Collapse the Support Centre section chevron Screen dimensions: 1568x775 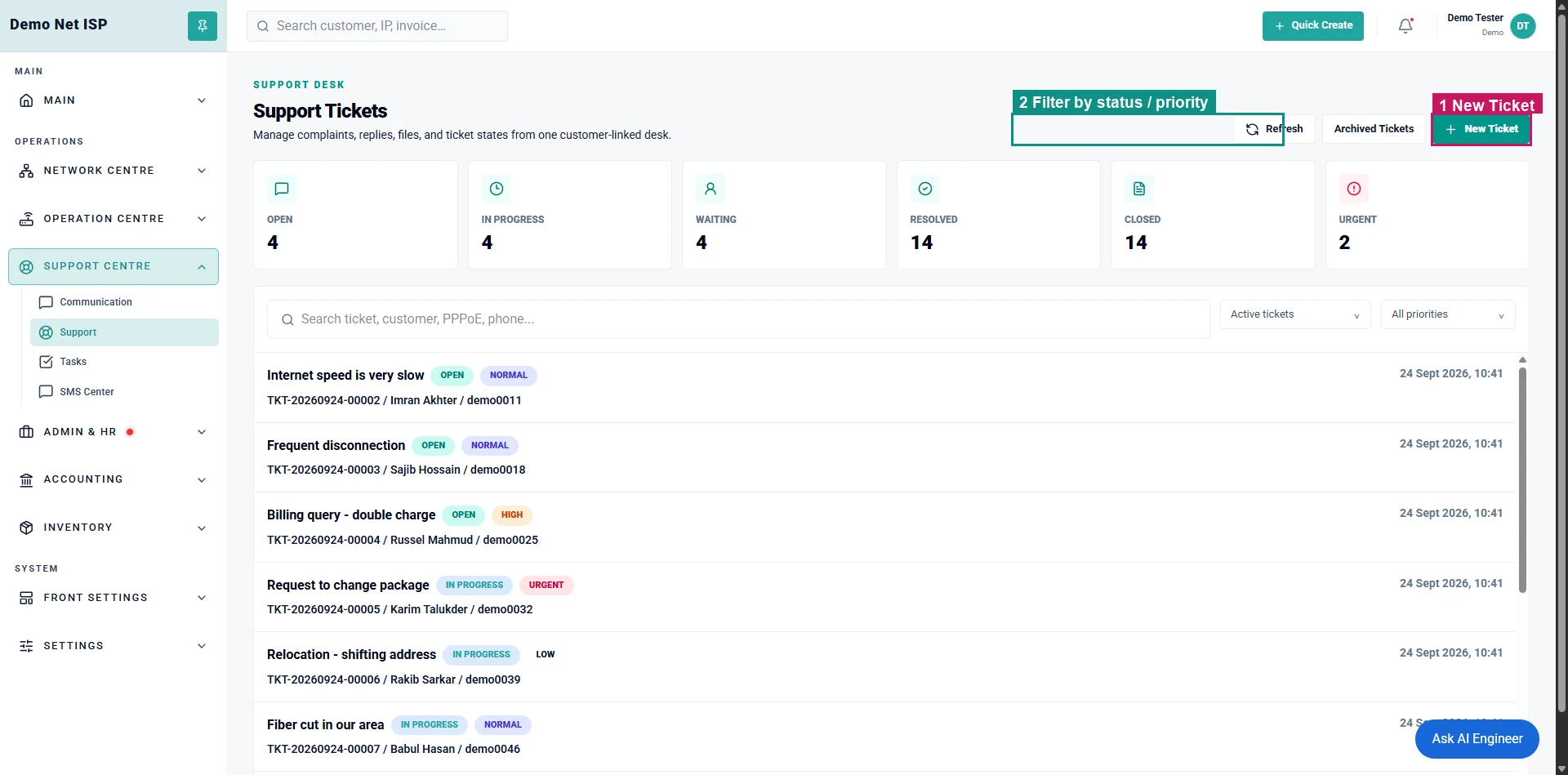[202, 267]
